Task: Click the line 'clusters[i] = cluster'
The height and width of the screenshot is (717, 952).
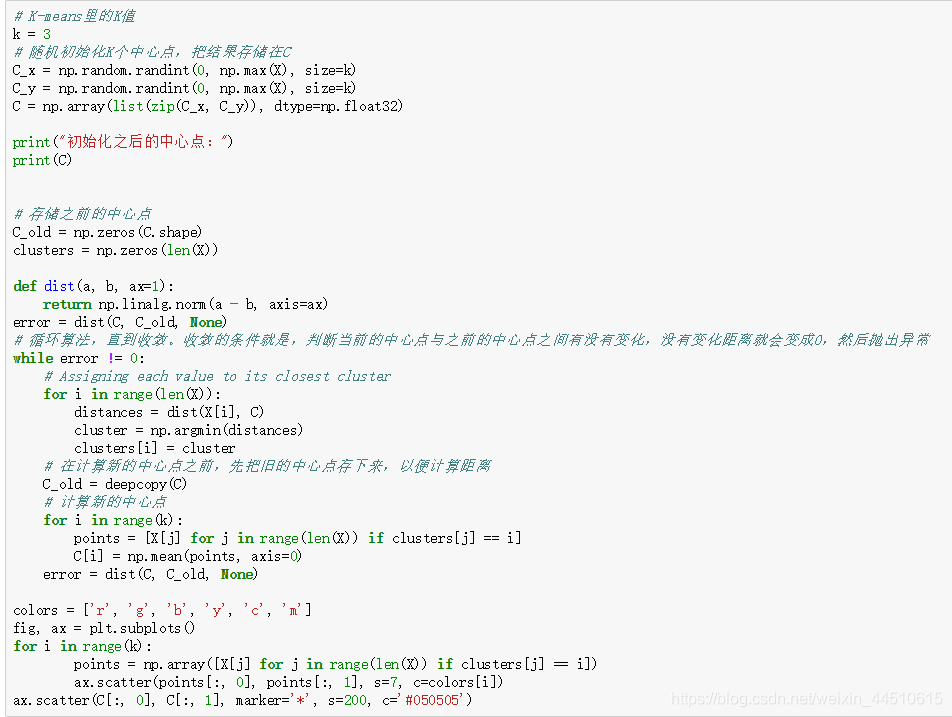Action: tap(154, 449)
